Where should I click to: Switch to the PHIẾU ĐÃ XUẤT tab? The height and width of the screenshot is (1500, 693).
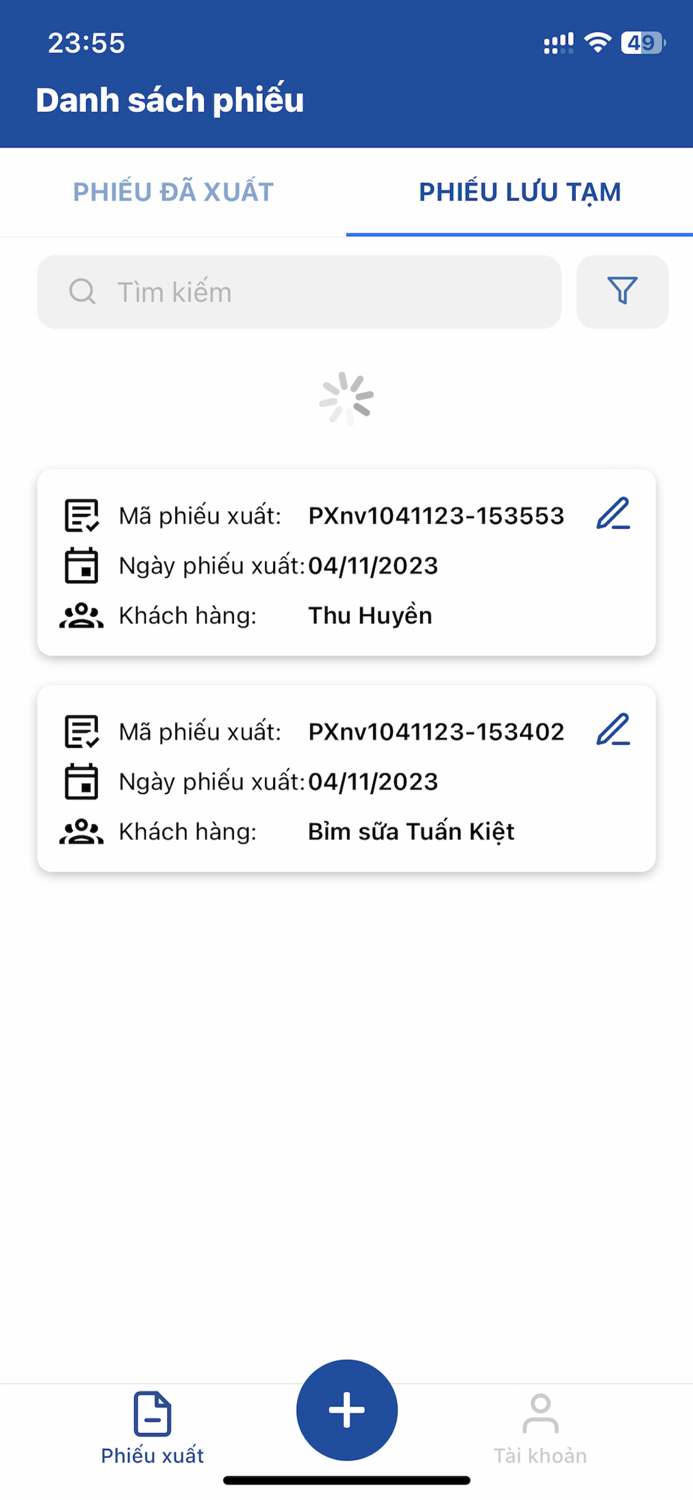pyautogui.click(x=172, y=192)
